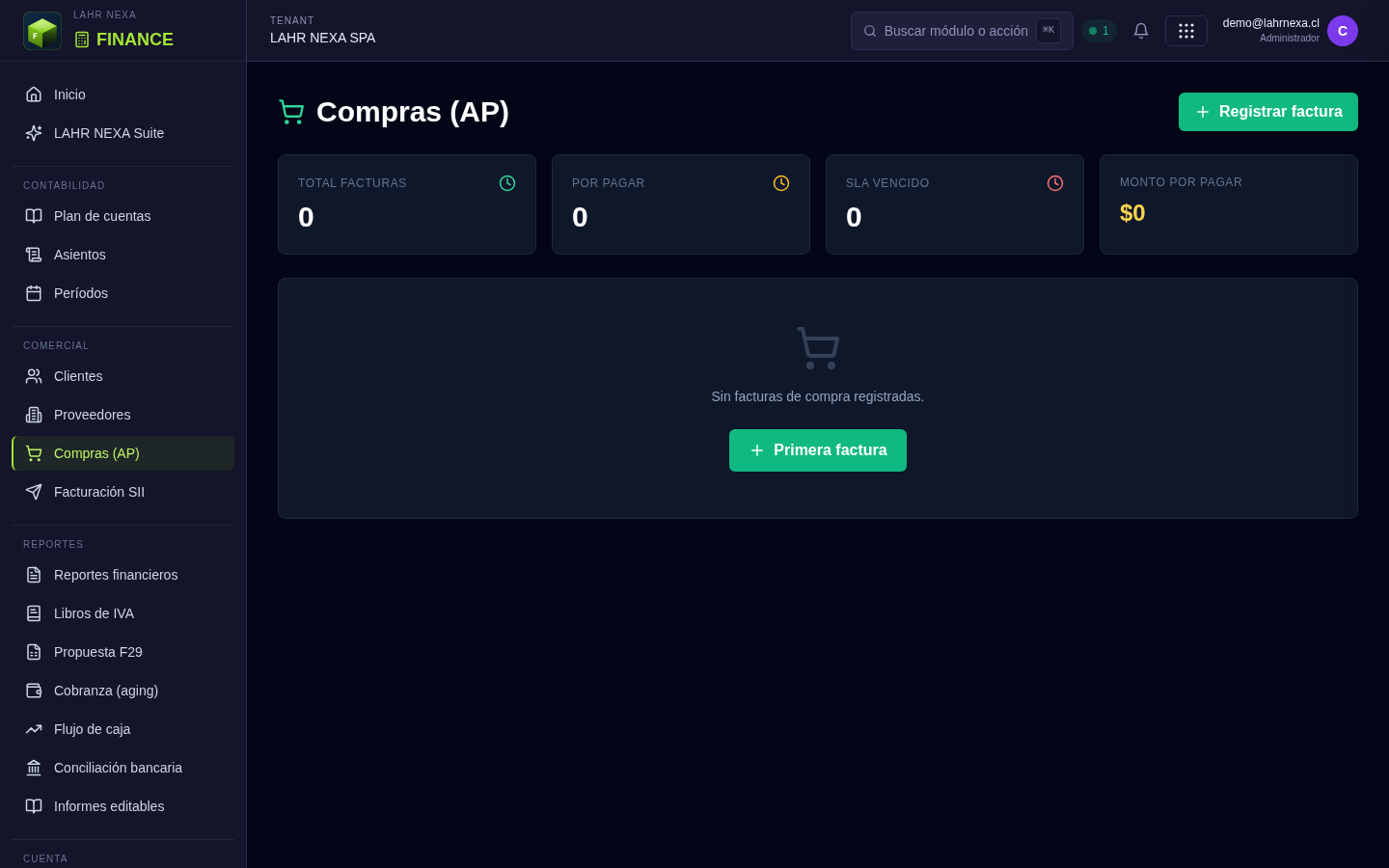Viewport: 1389px width, 868px height.
Task: Click the calendar icon beside Períodos
Action: tap(34, 293)
